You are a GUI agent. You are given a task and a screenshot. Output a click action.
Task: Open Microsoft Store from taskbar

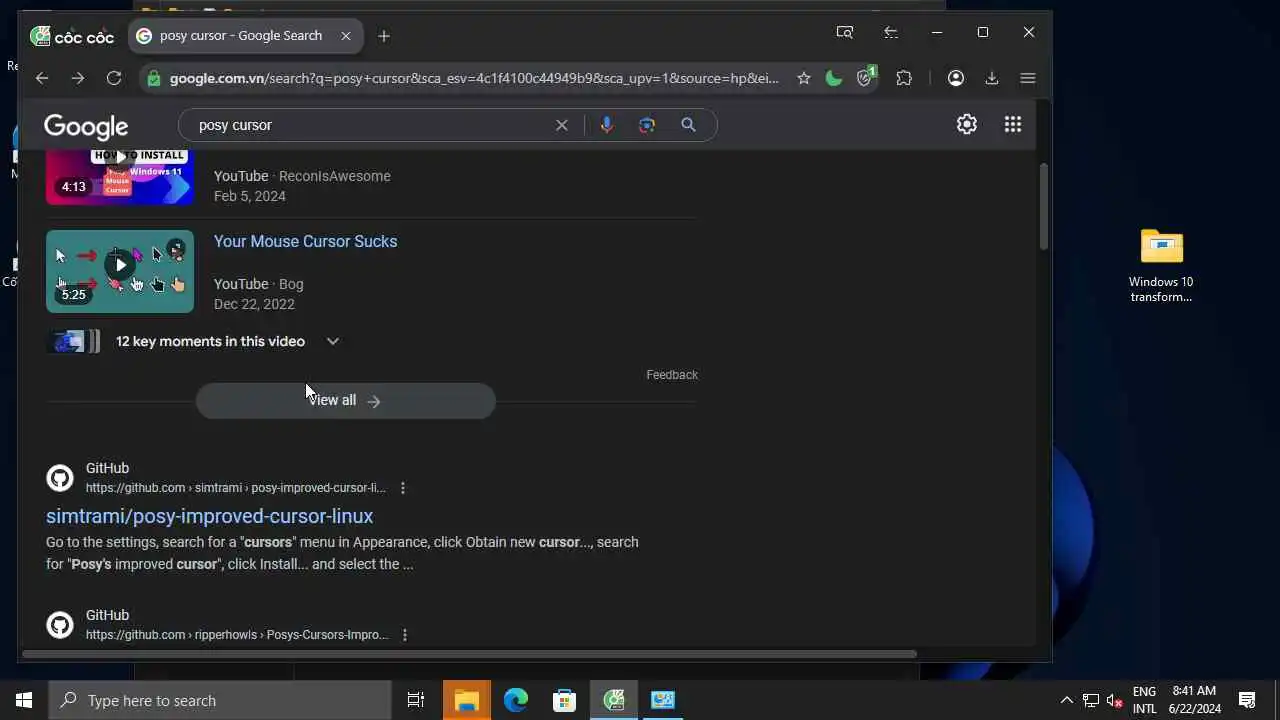click(565, 700)
